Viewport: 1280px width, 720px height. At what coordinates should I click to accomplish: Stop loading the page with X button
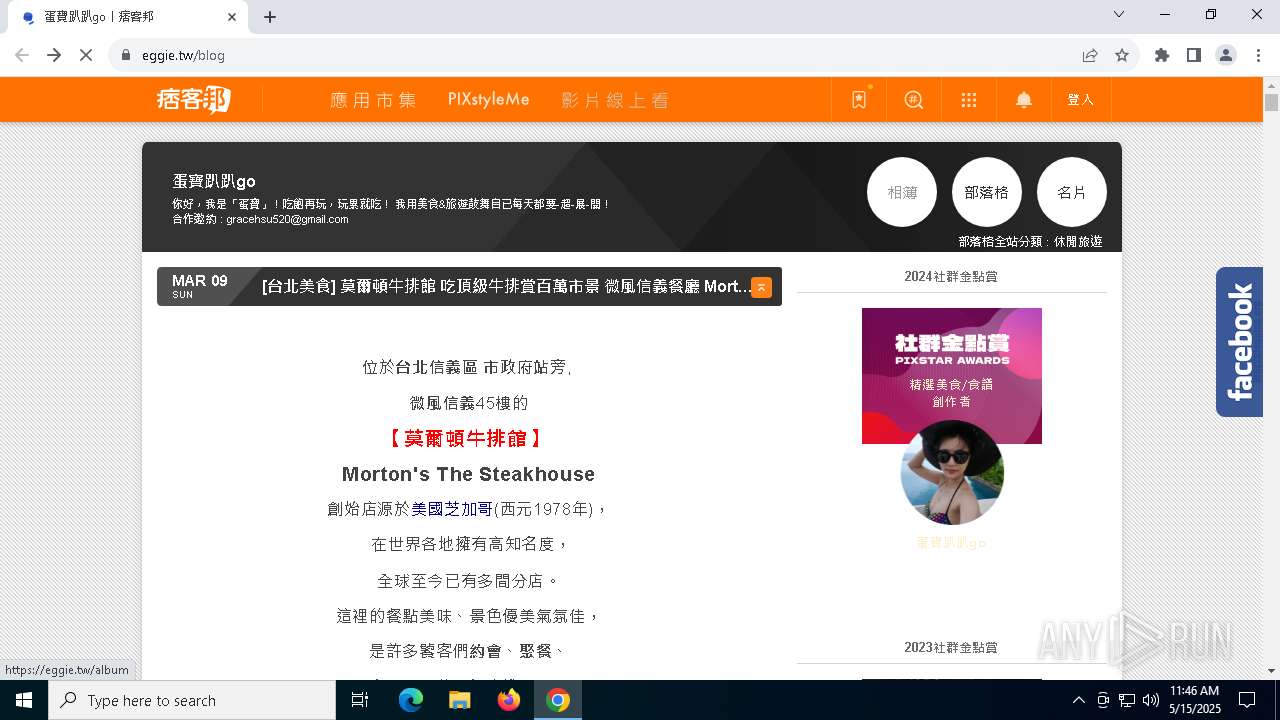point(86,55)
